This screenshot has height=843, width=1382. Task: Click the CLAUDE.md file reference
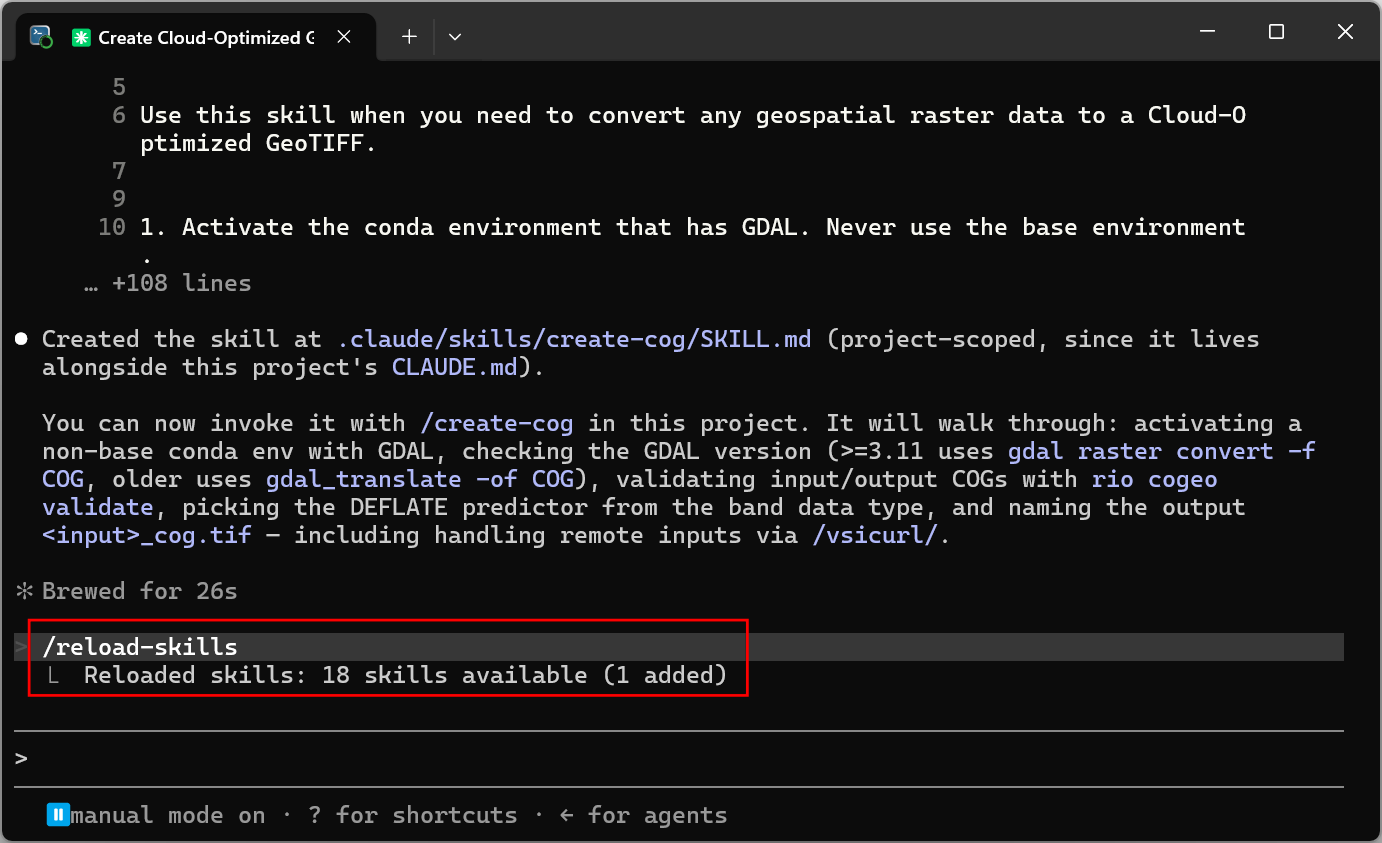(454, 367)
